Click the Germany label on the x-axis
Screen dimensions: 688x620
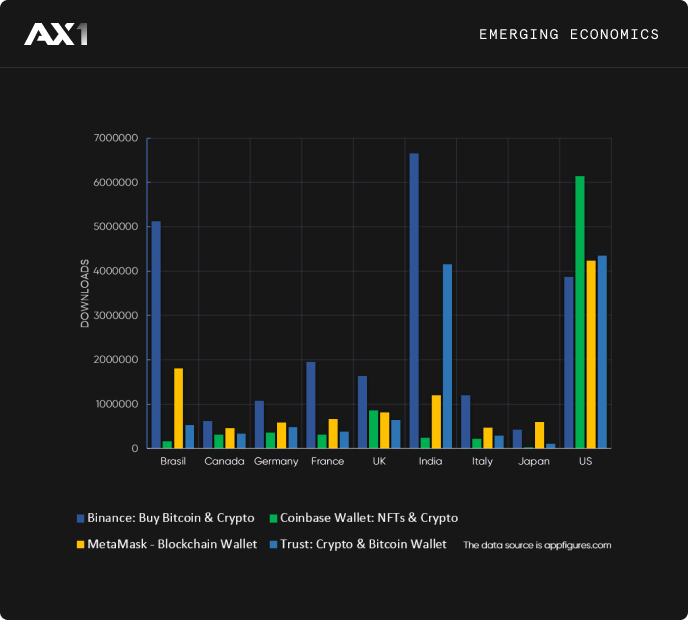[276, 462]
